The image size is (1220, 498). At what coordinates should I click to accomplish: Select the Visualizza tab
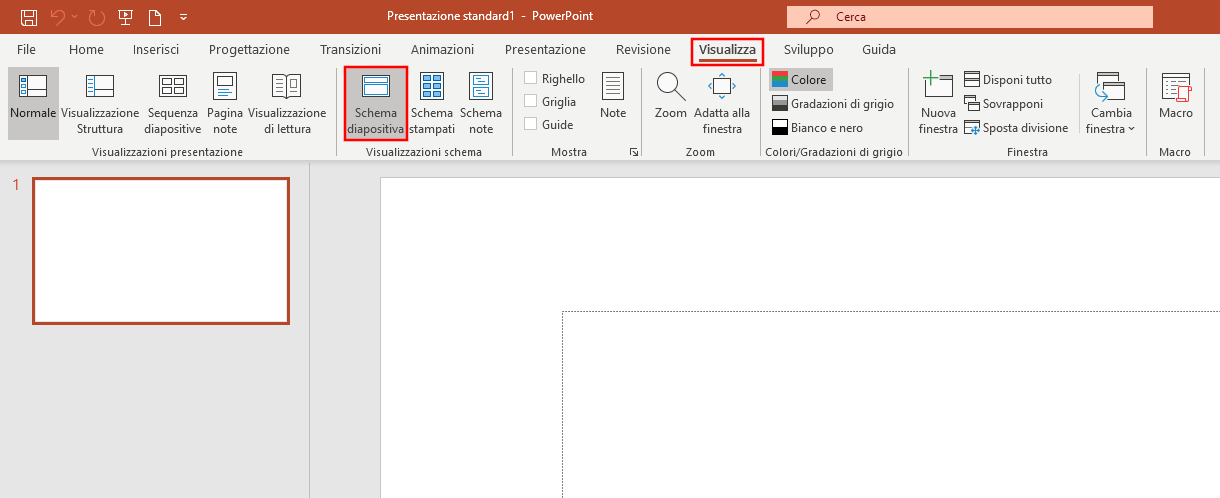click(727, 49)
